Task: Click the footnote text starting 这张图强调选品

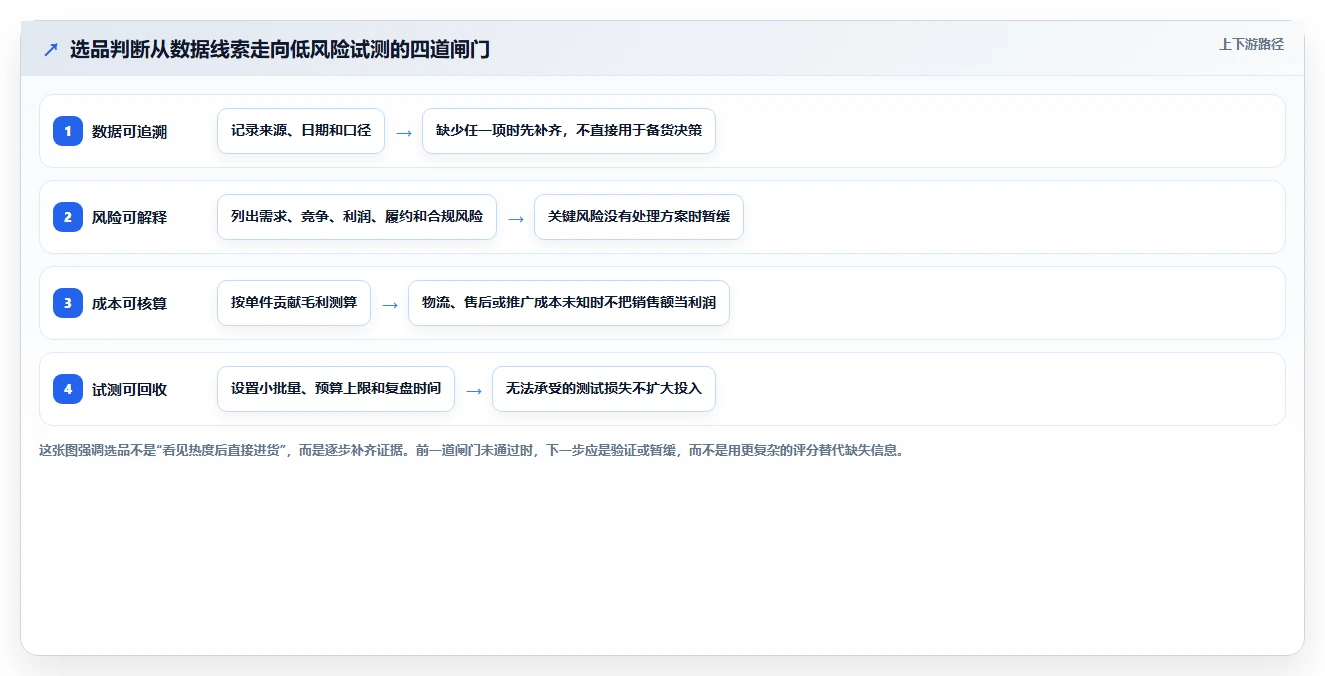Action: [x=471, y=450]
